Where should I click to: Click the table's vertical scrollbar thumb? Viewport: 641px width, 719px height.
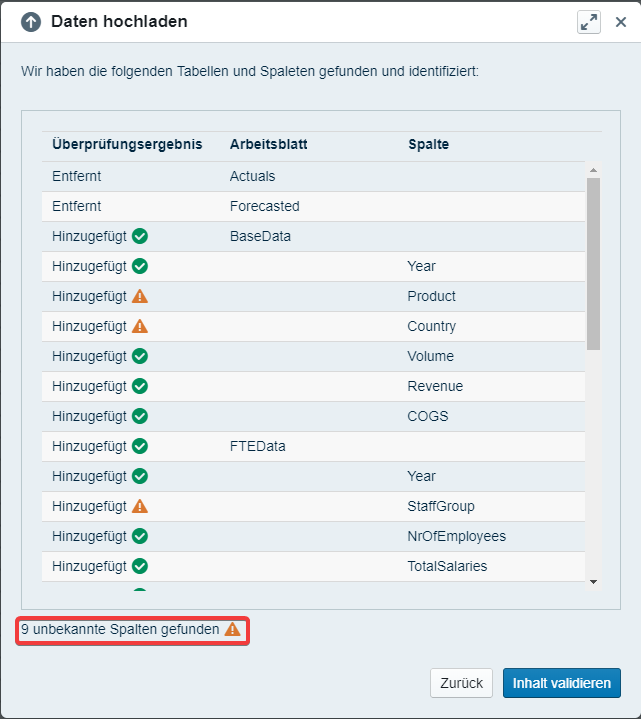coord(593,262)
